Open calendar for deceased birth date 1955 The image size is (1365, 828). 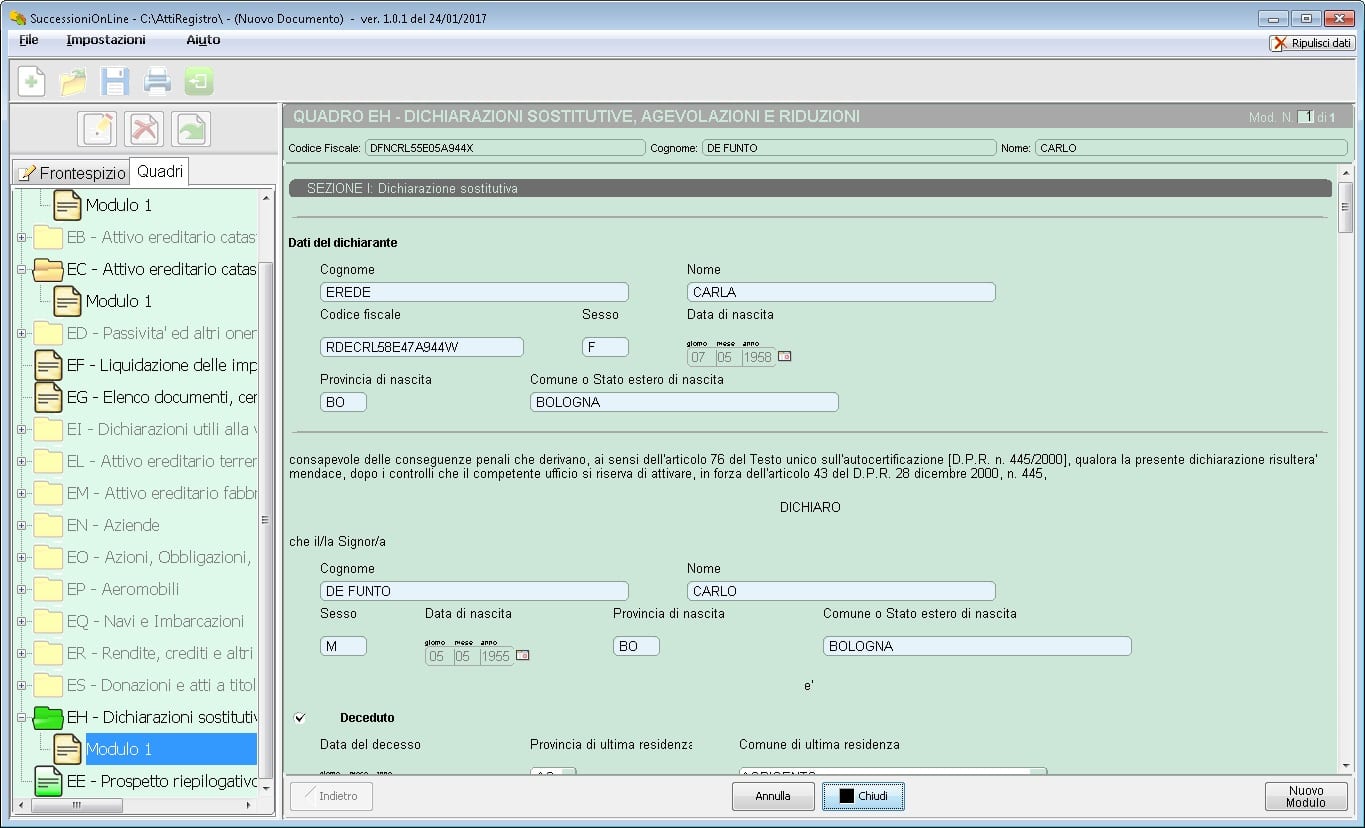(x=523, y=656)
